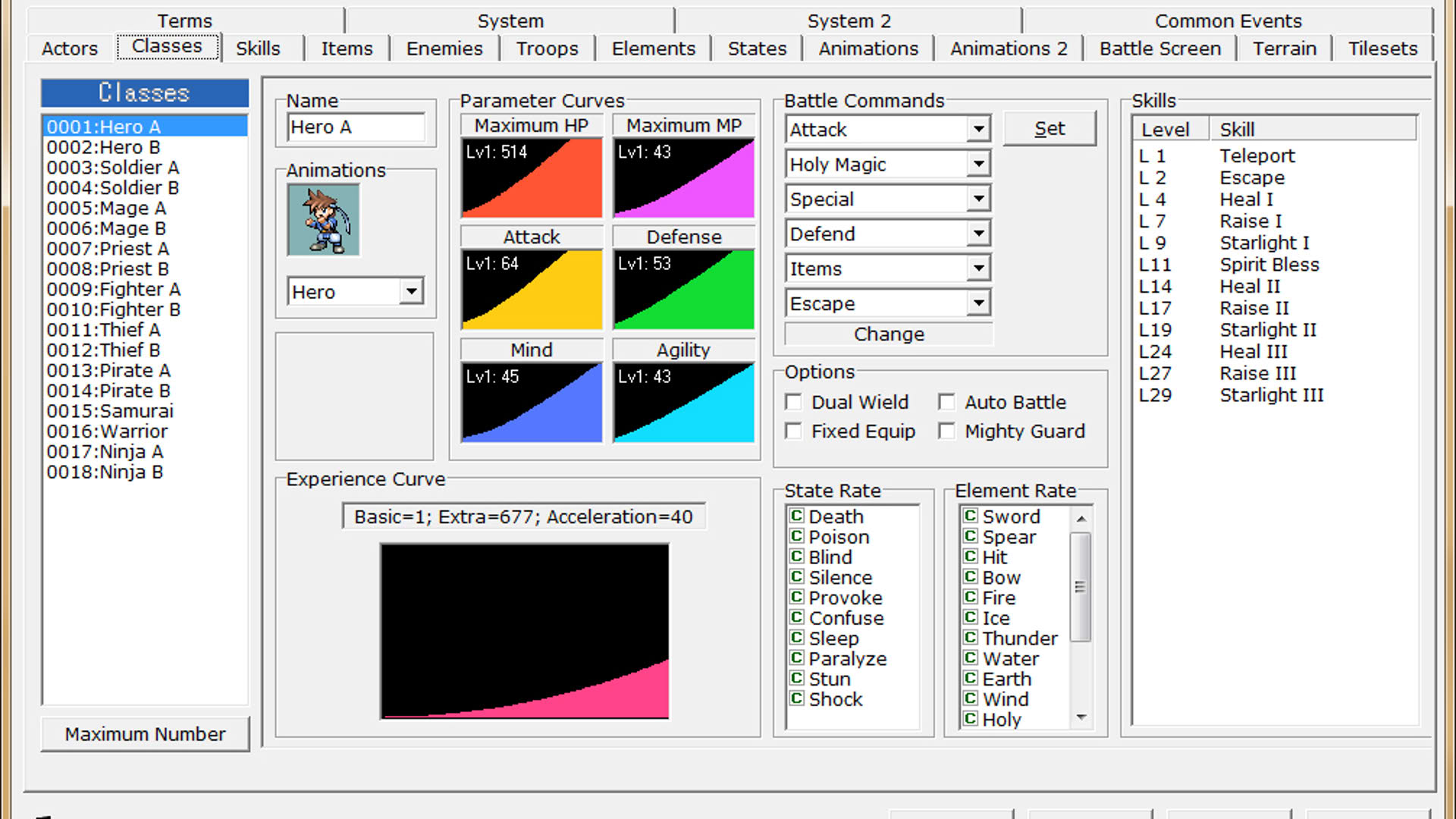This screenshot has width=1456, height=819.
Task: Enable the Dual Wield checkbox
Action: point(794,402)
